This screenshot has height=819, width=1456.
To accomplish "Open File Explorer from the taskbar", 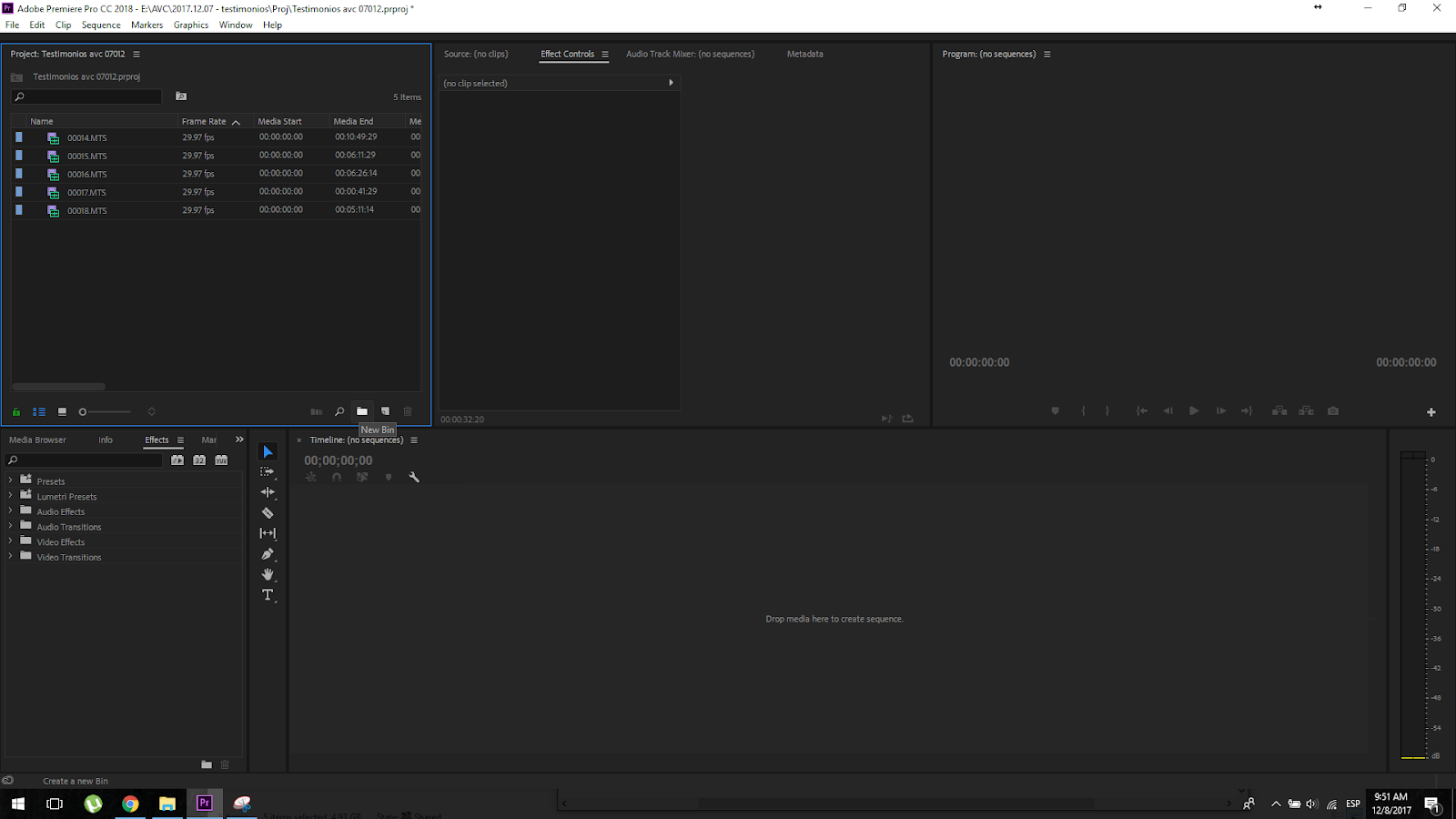I will [x=167, y=804].
